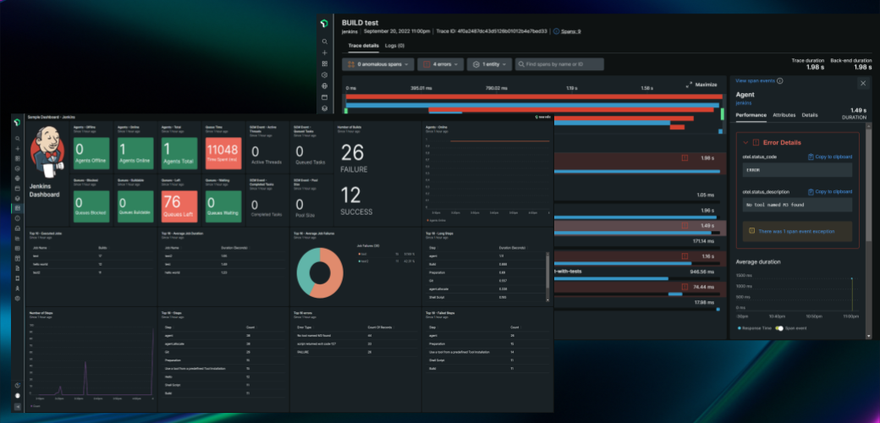
Task: Click the plus icon in trace sidebar
Action: pos(324,53)
